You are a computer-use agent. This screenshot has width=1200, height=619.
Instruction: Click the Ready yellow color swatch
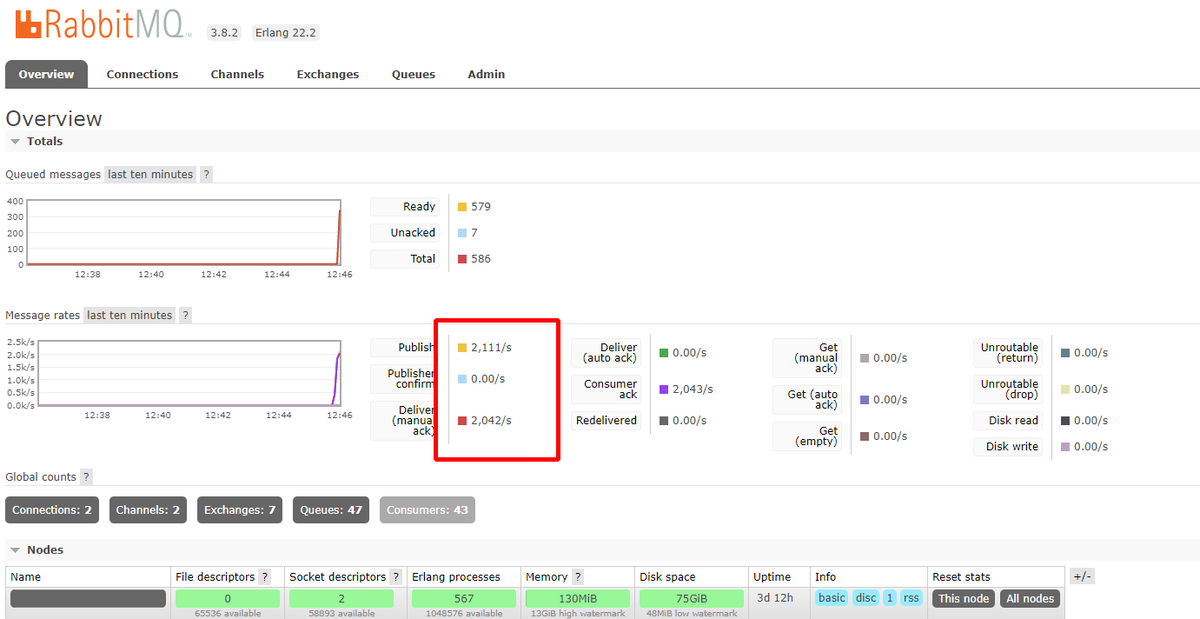coord(462,207)
